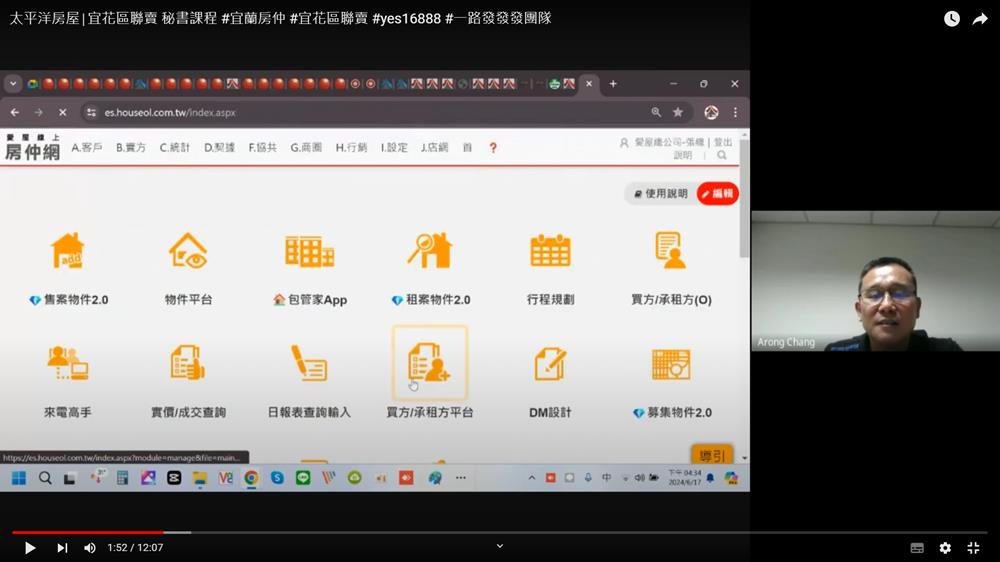Click the red 編輯 button
Screen dimensions: 1000x562
(717, 194)
